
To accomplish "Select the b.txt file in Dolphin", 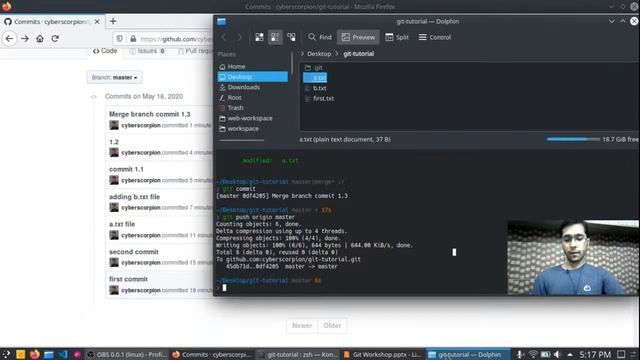I will pyautogui.click(x=316, y=88).
